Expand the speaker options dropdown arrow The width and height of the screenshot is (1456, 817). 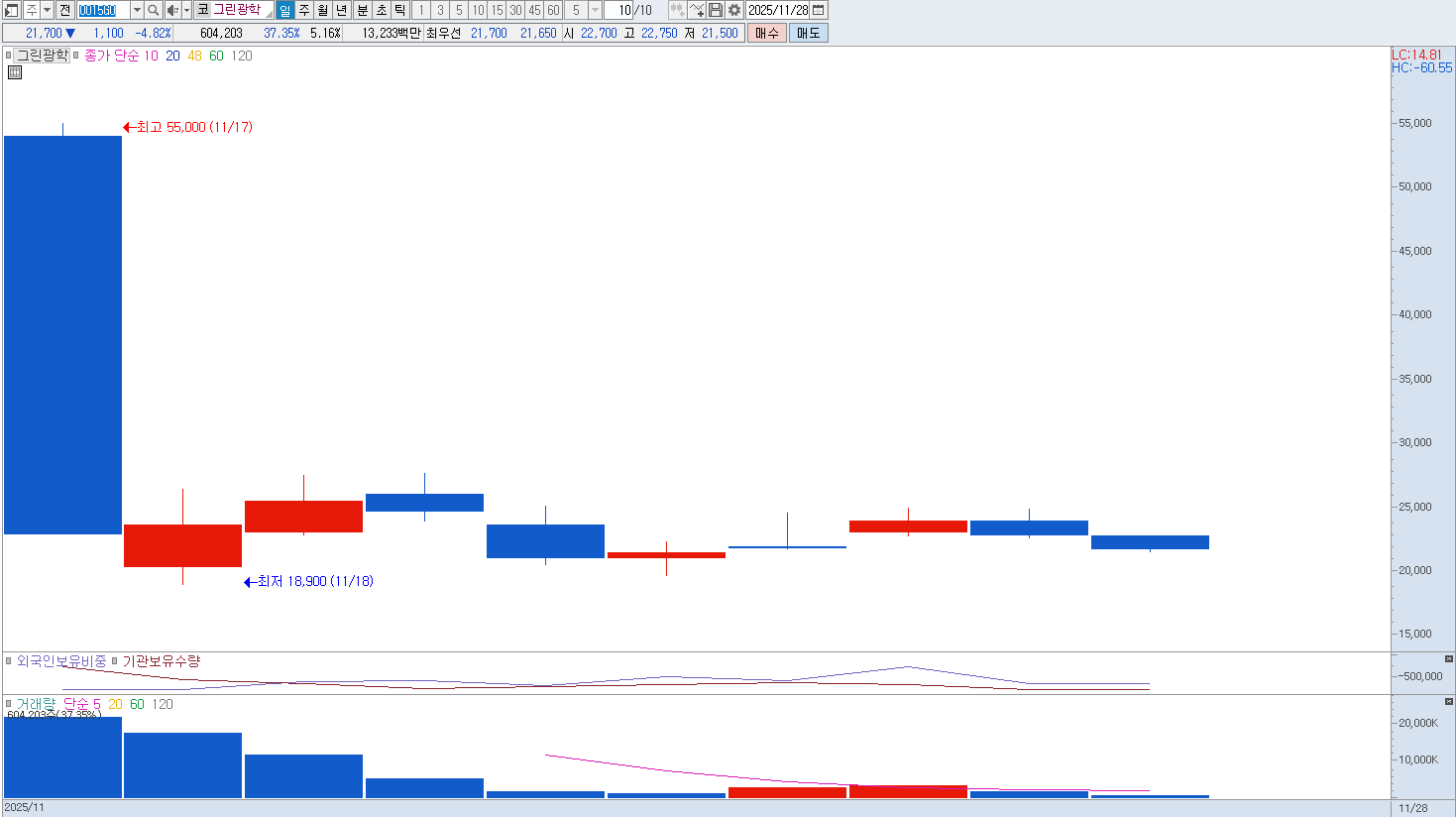pos(186,10)
